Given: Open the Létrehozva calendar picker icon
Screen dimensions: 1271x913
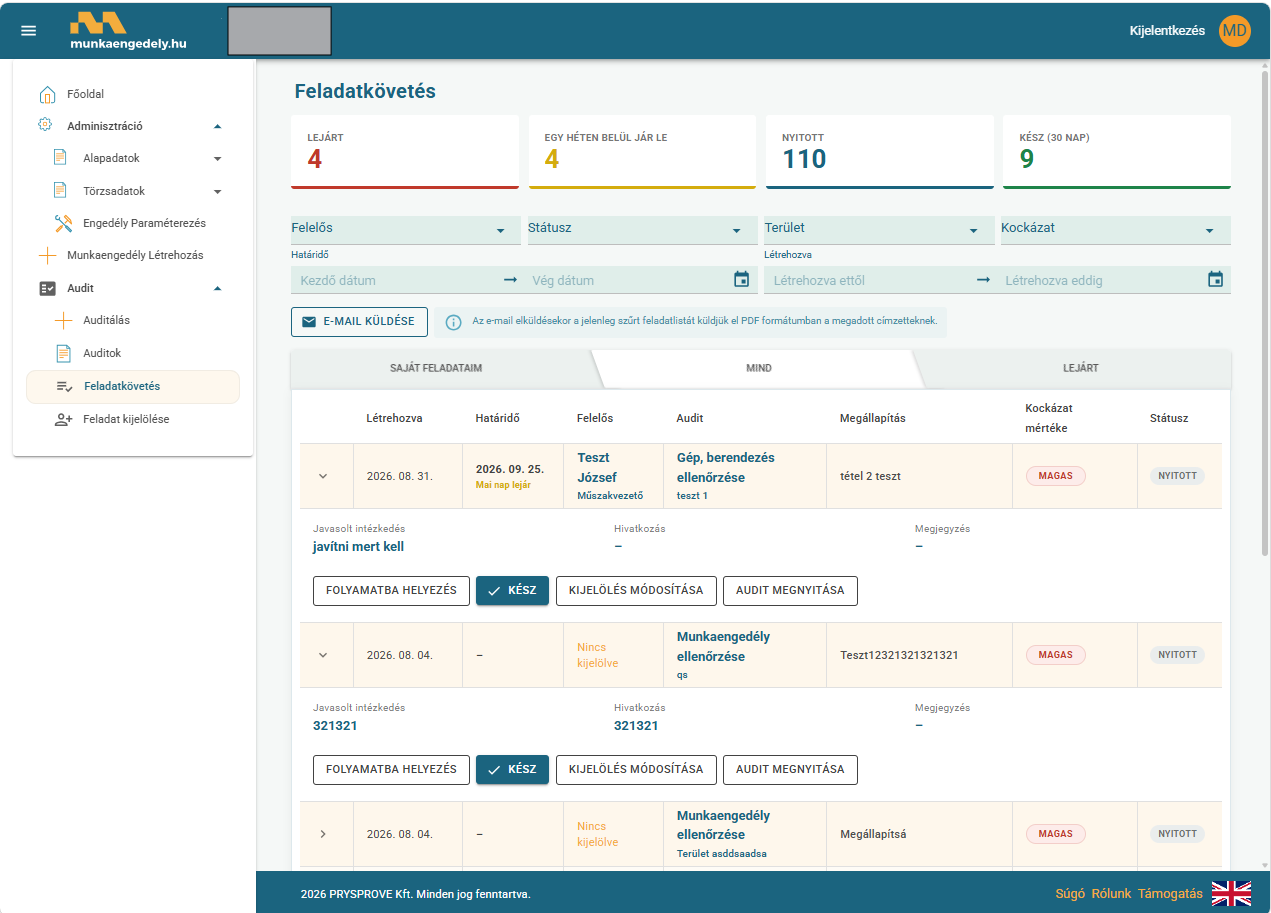Looking at the screenshot, I should [1215, 280].
